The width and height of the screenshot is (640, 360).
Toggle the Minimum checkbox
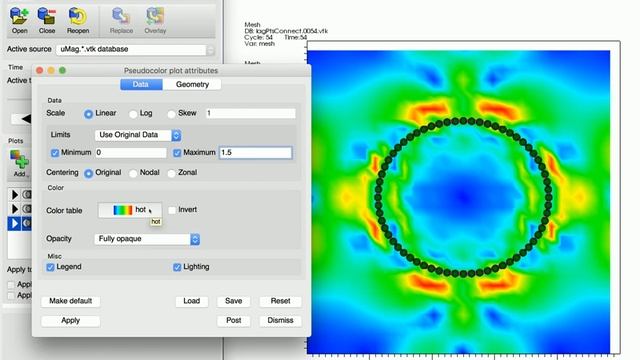pos(55,153)
